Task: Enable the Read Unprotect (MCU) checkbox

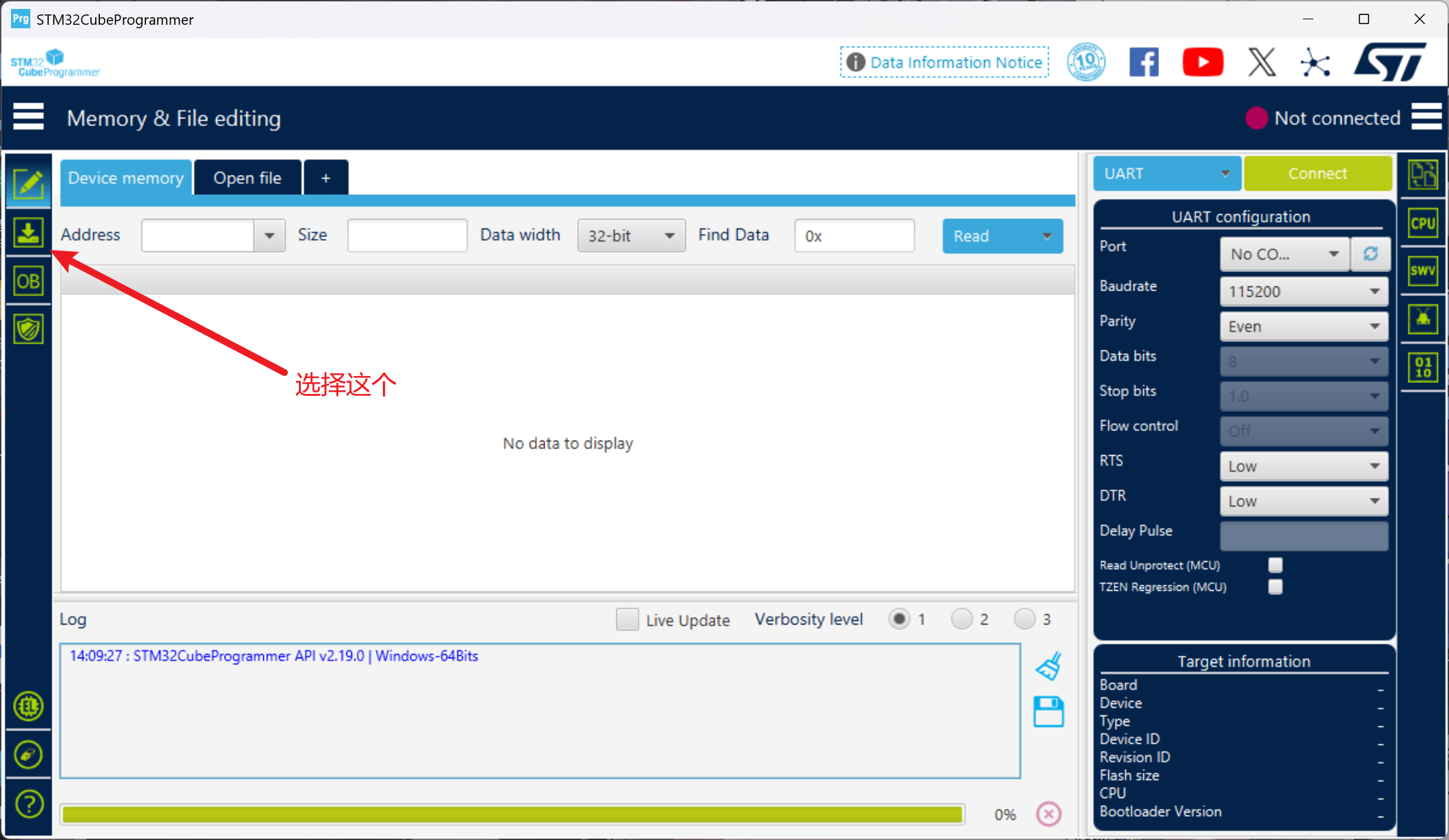Action: click(1275, 565)
